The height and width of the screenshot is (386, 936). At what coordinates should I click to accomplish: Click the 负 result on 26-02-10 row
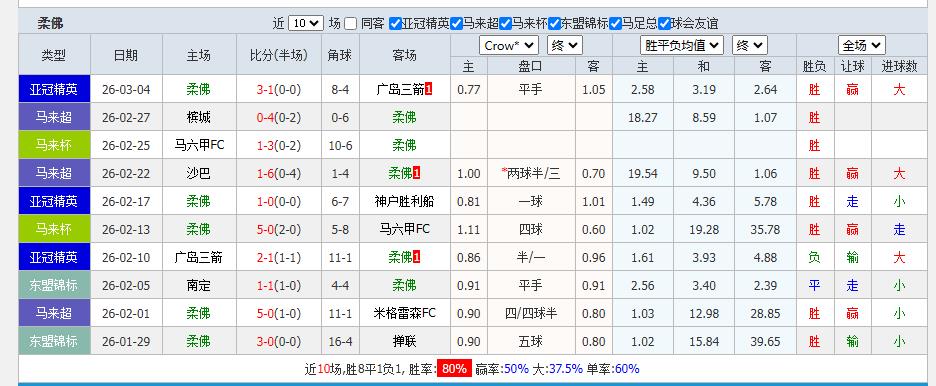tap(814, 258)
